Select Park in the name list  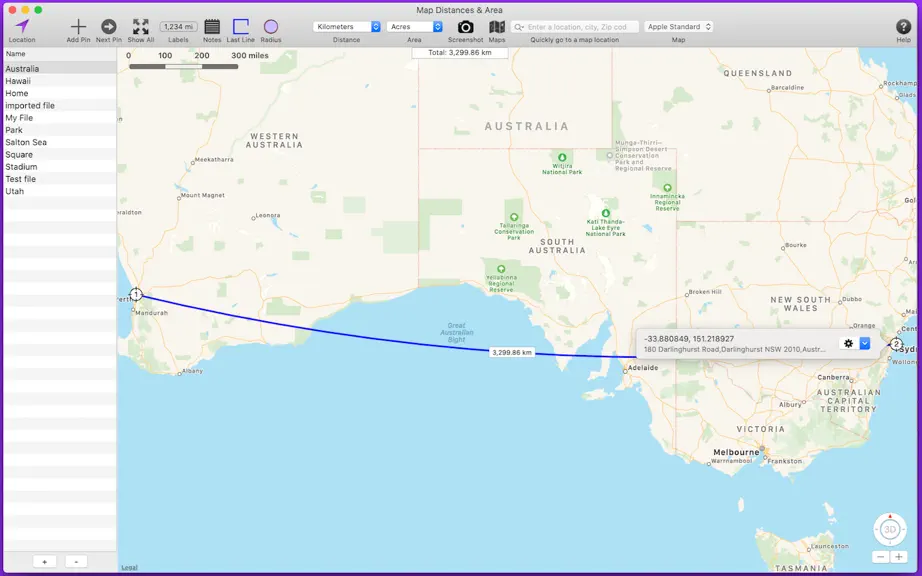(x=60, y=130)
